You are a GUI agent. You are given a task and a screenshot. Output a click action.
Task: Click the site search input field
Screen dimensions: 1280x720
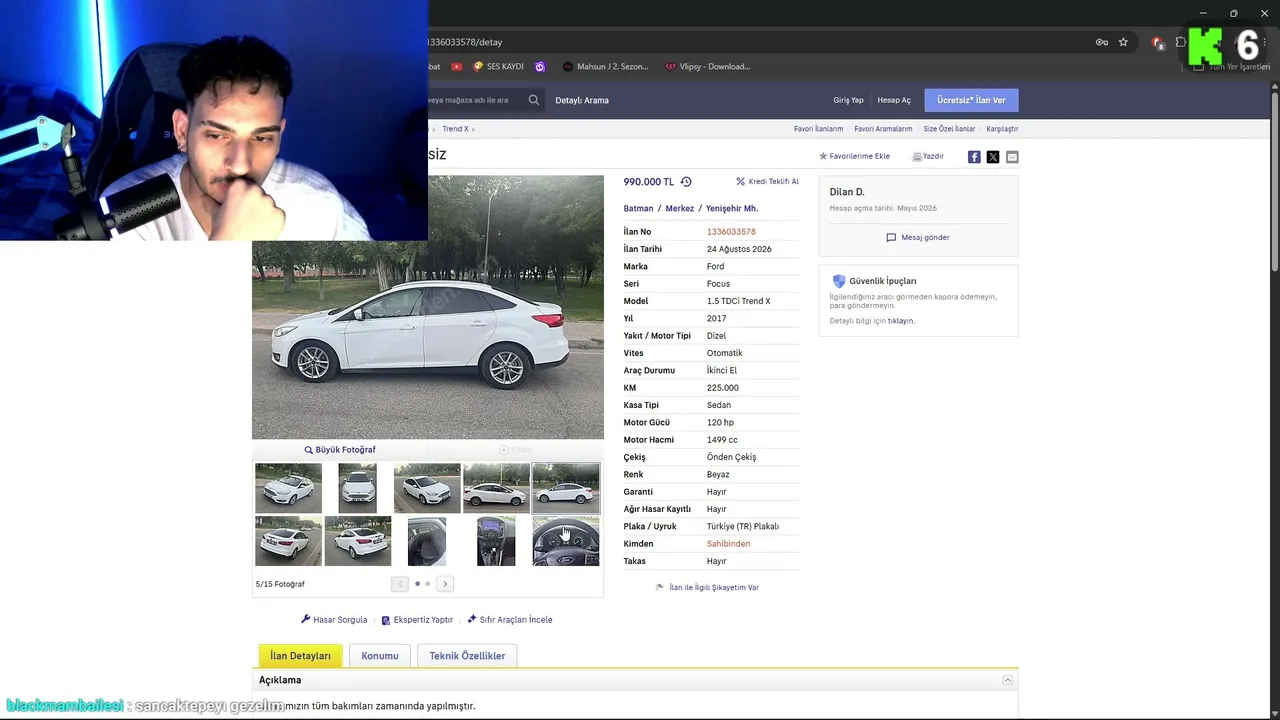(475, 100)
